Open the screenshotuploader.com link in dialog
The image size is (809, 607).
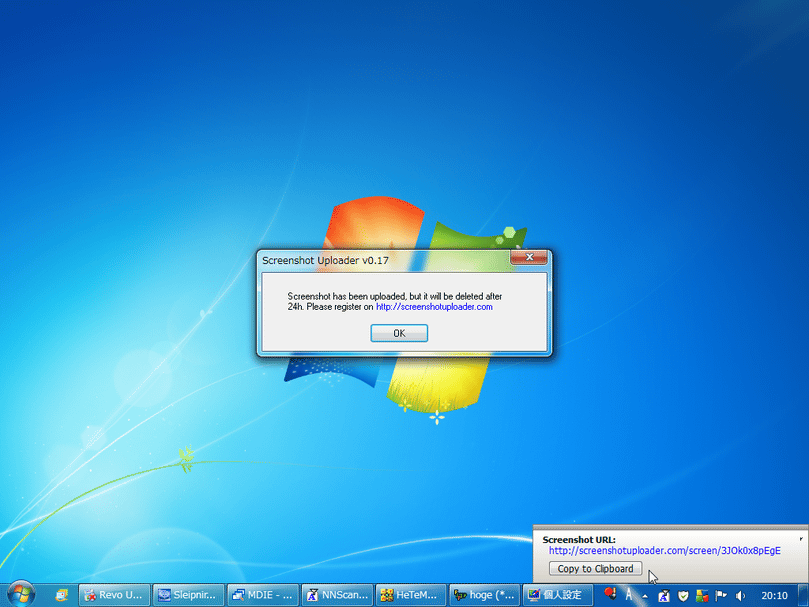coord(434,307)
